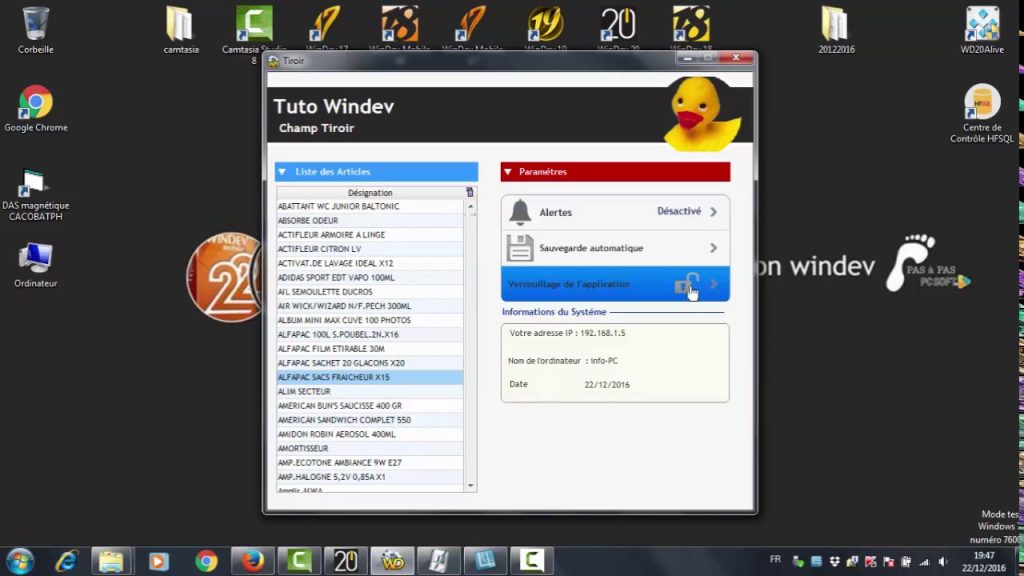
Task: Click the table menu icon beside Désignation
Action: pos(470,193)
